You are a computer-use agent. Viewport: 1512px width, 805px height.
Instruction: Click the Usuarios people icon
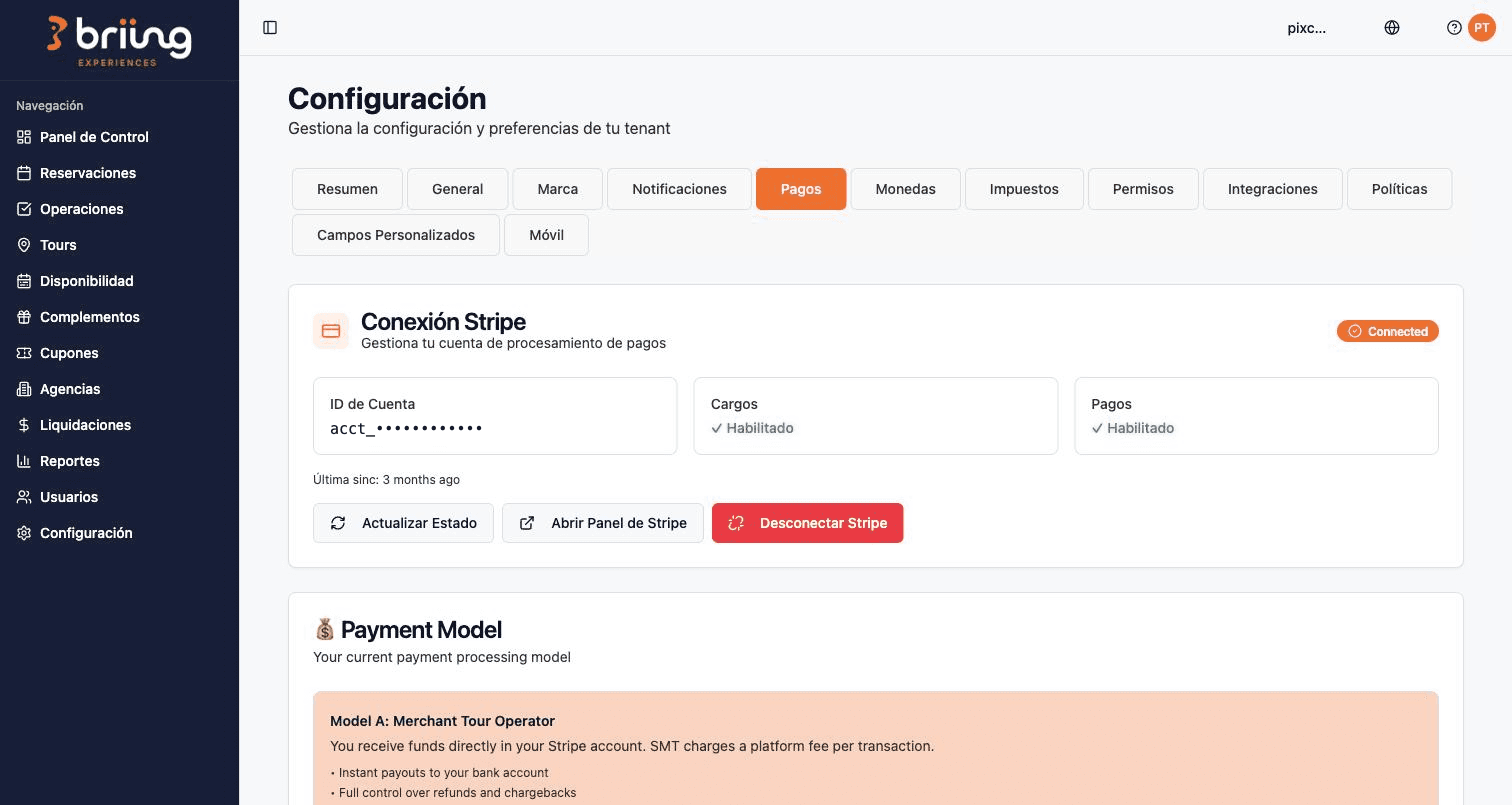[x=24, y=497]
